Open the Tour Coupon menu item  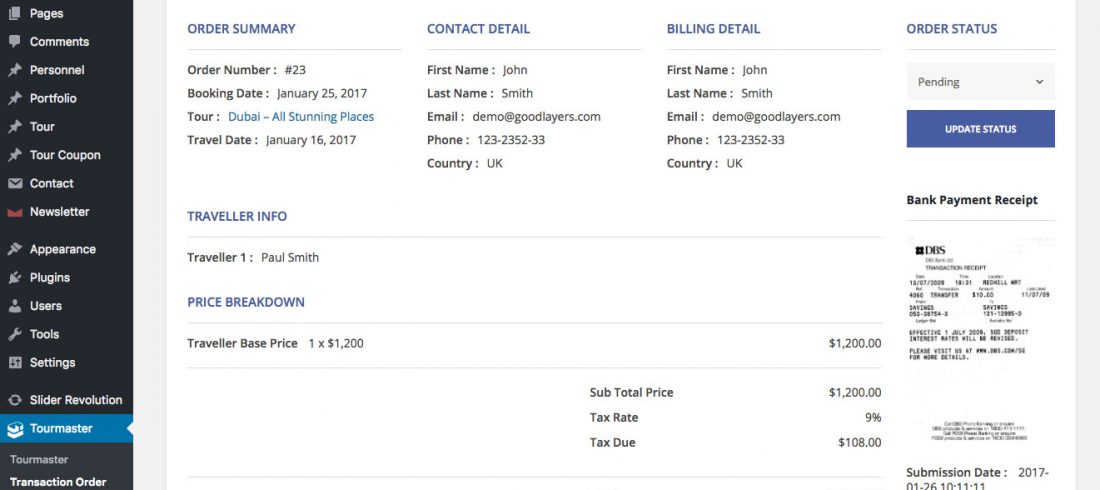65,155
